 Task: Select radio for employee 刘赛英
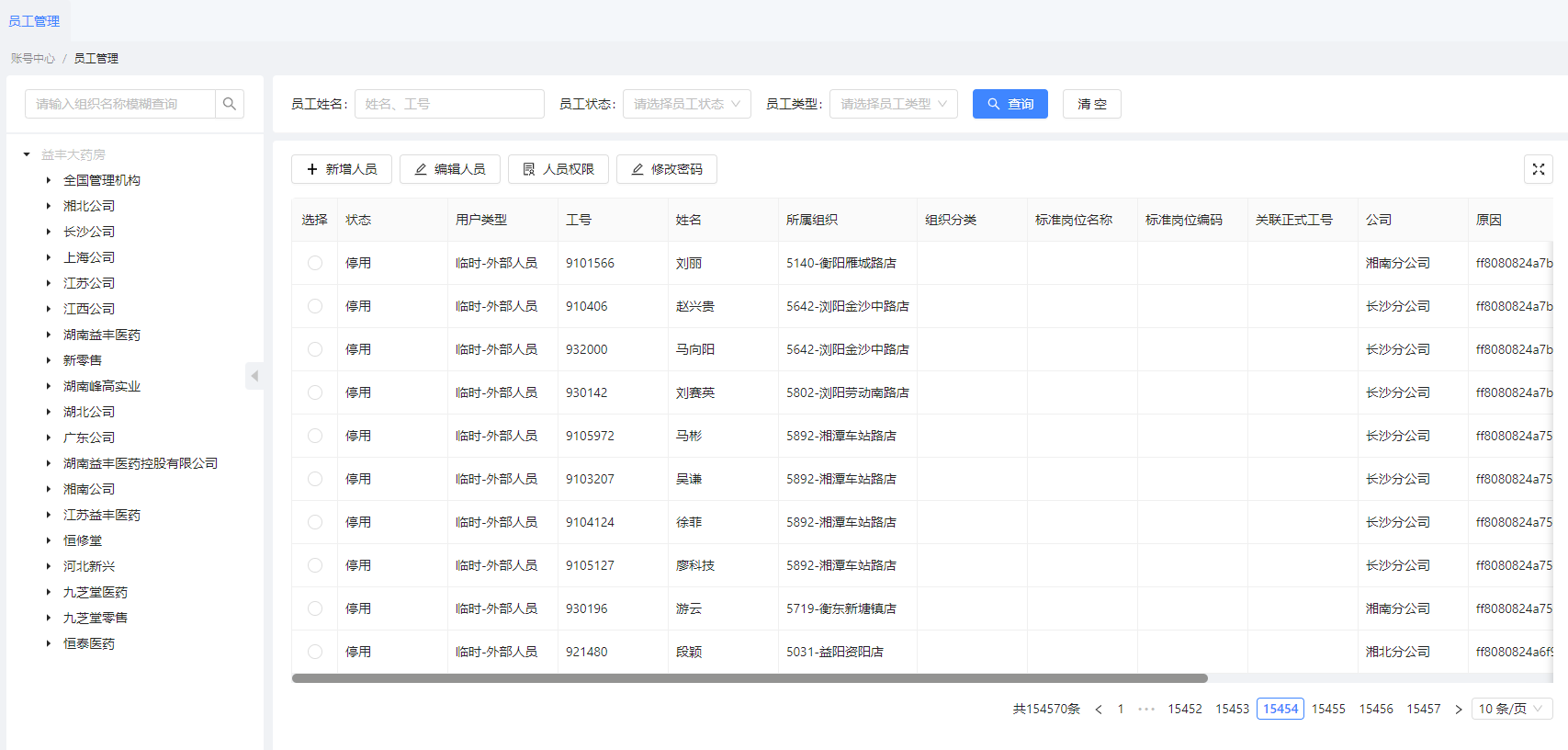coord(315,392)
